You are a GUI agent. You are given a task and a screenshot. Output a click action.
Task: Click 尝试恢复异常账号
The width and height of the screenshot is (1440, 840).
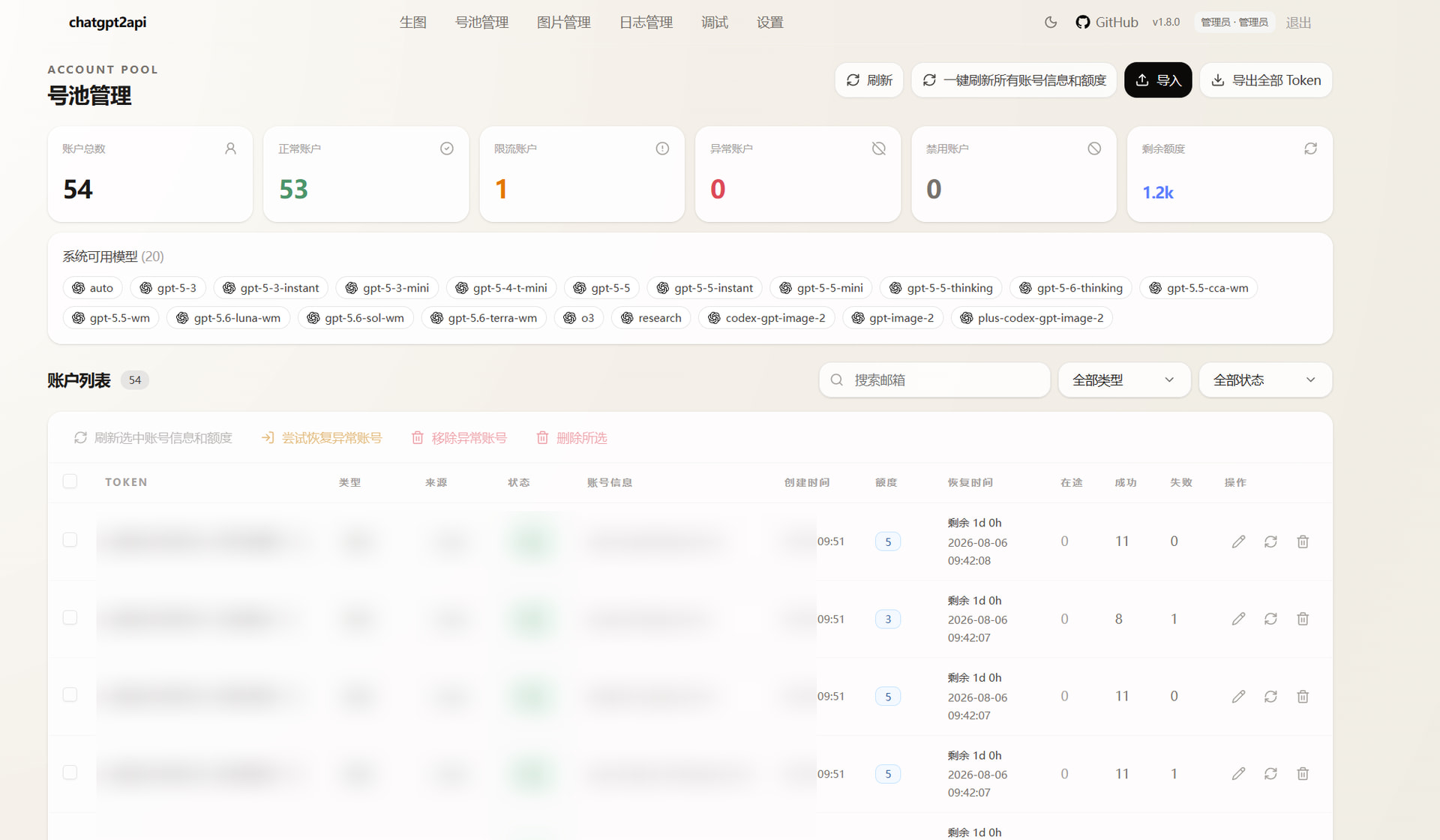pyautogui.click(x=322, y=438)
